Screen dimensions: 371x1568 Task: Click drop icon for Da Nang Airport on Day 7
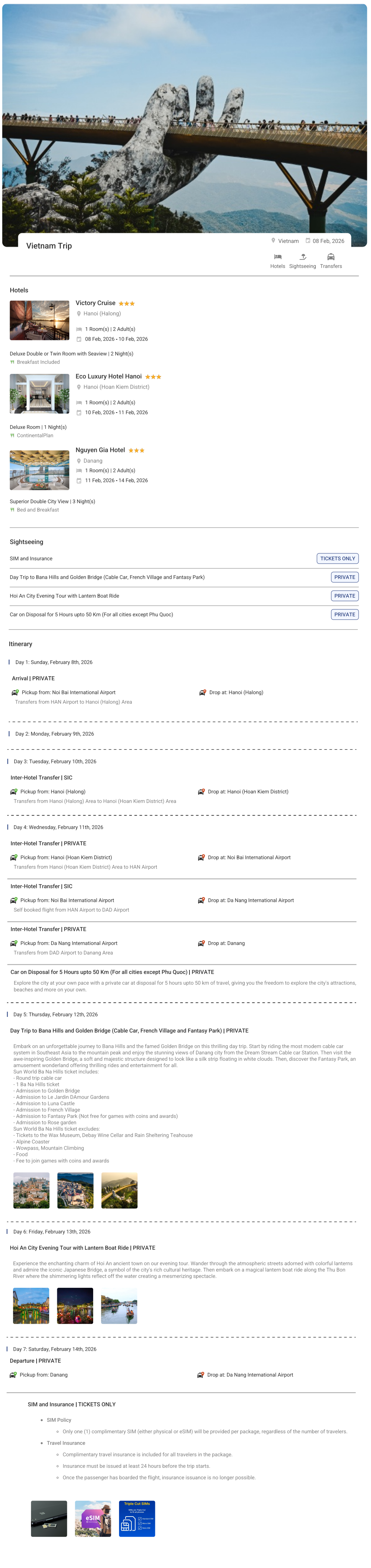coord(201,1375)
